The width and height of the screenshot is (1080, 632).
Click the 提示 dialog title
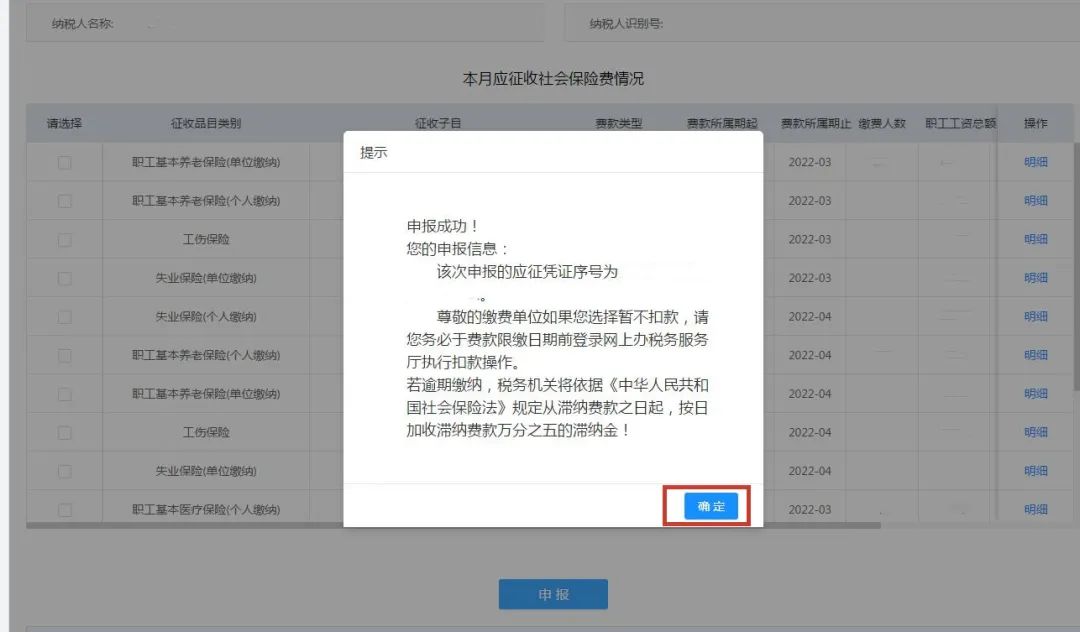tap(373, 152)
